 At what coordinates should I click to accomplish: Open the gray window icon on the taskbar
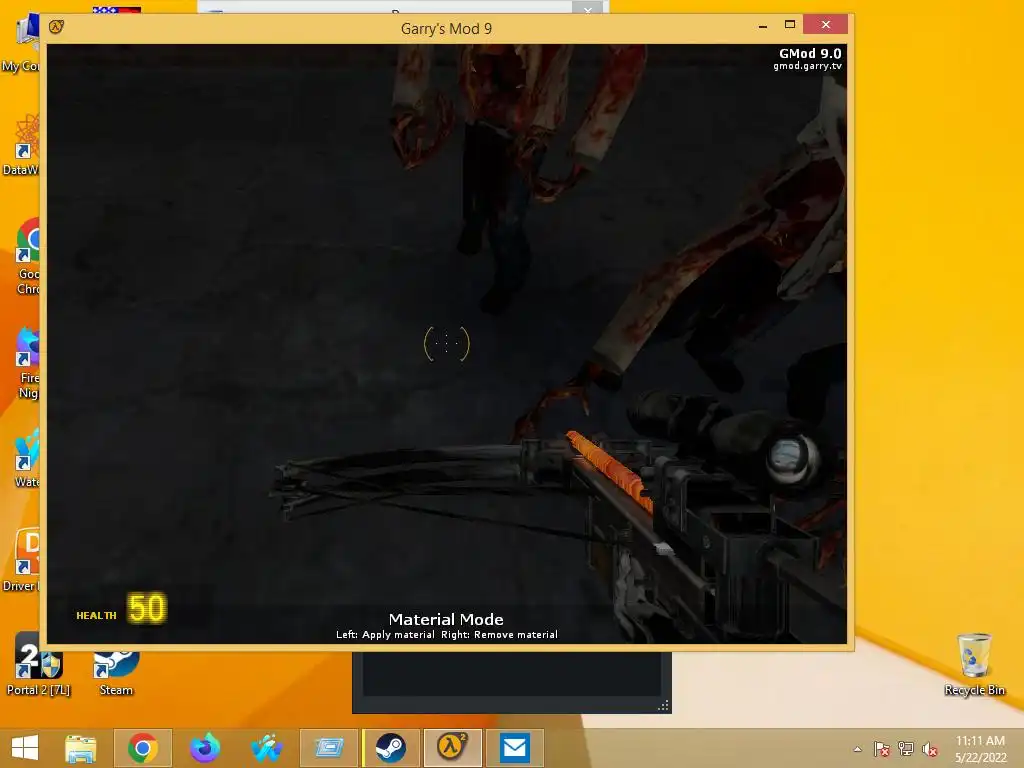(x=329, y=748)
